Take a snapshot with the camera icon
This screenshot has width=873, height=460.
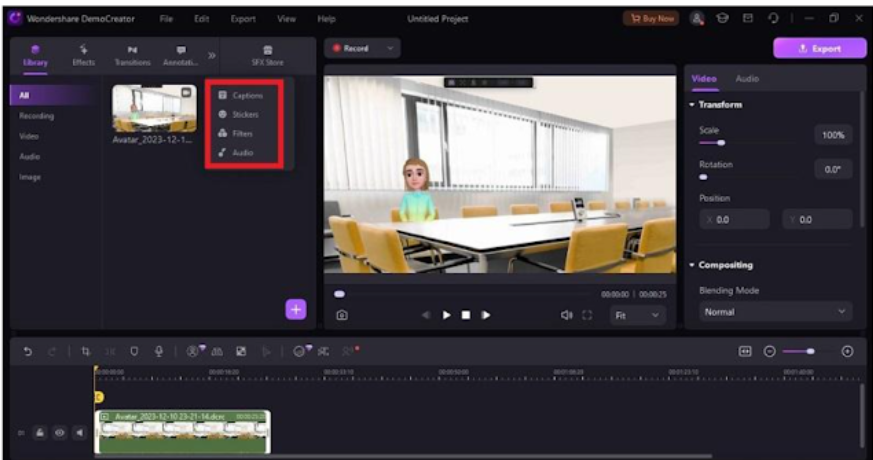[x=342, y=315]
